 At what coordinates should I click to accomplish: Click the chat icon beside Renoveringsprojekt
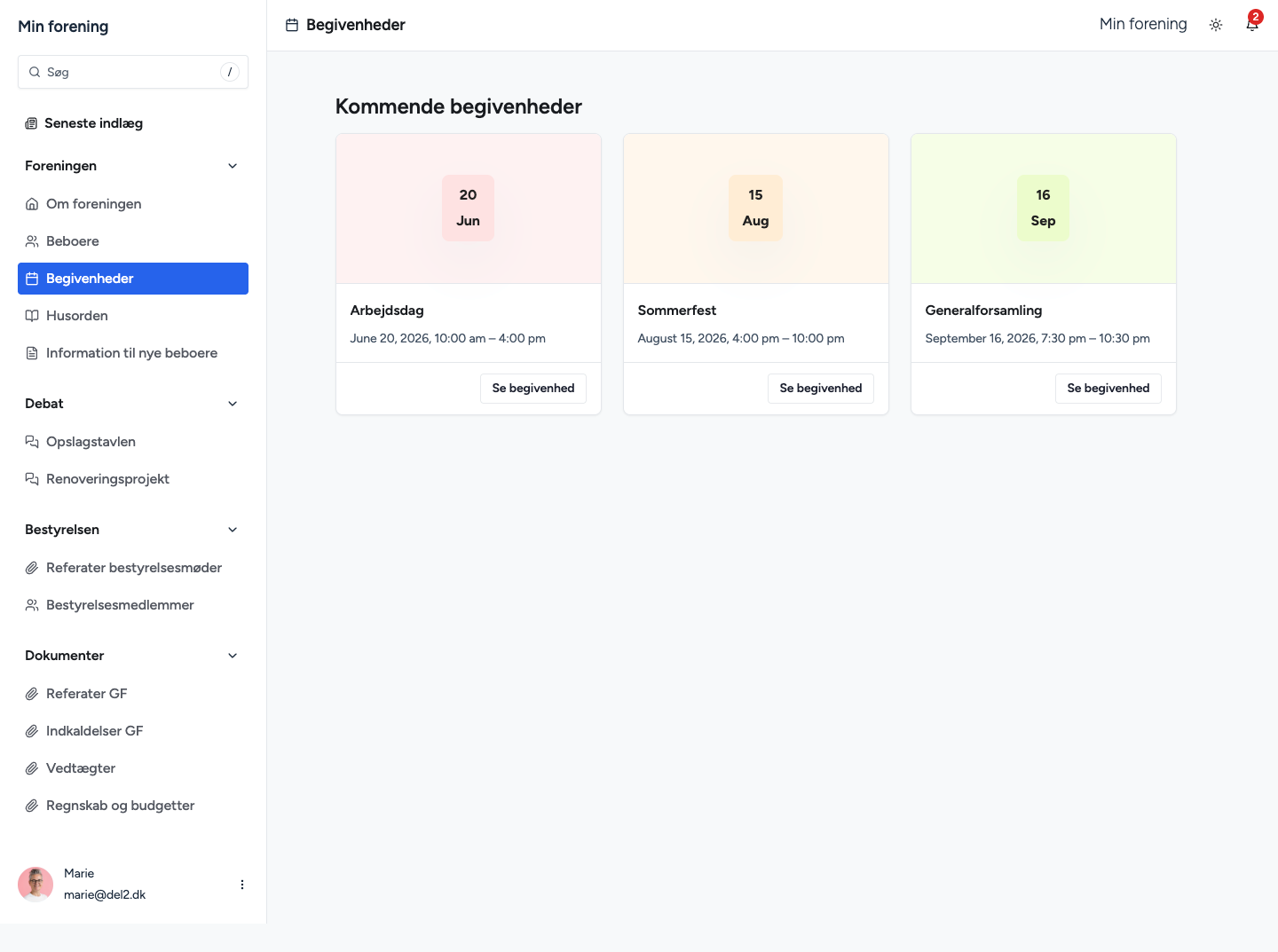32,479
